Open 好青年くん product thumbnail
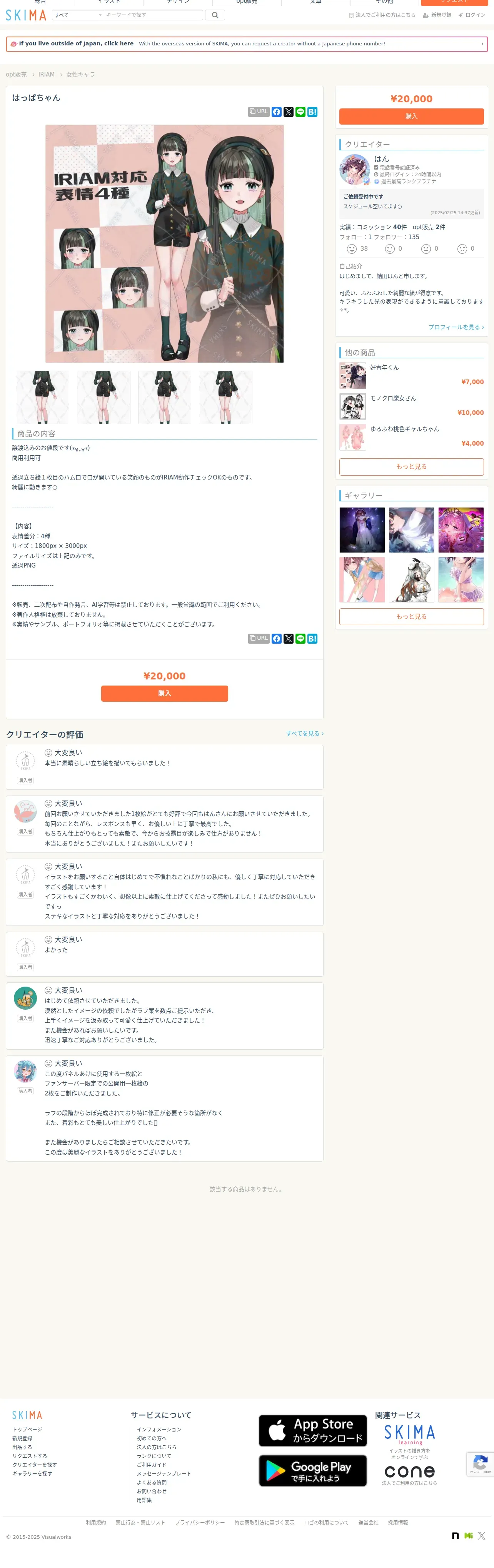 [353, 376]
